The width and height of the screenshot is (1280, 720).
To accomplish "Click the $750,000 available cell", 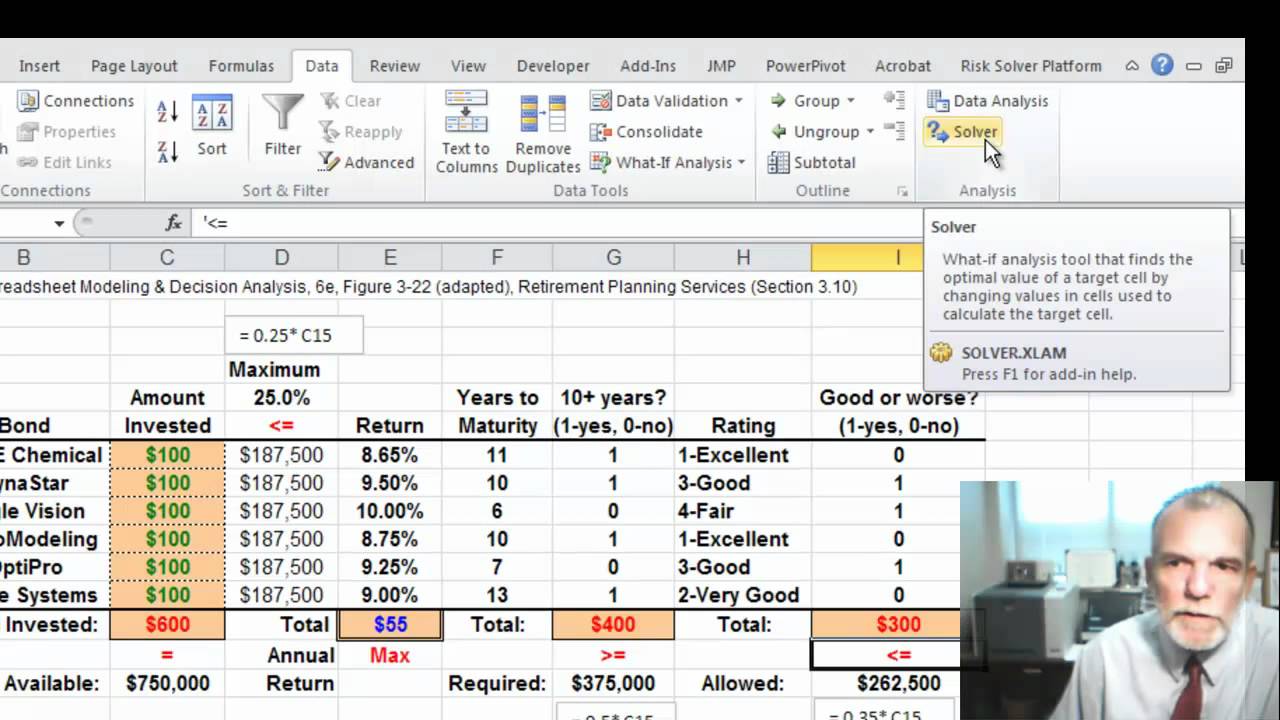I will [x=167, y=683].
